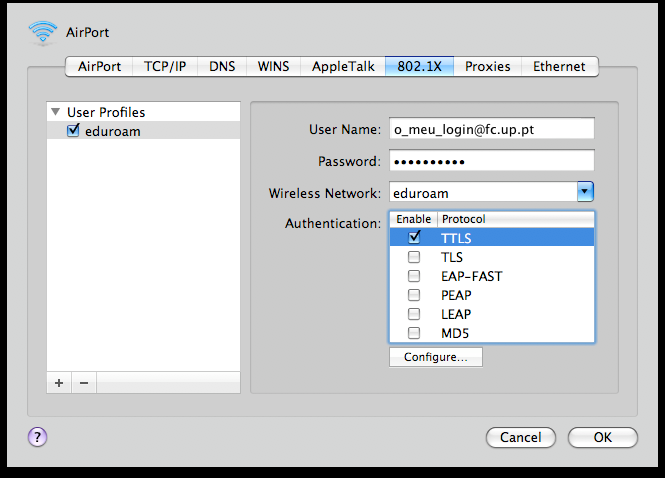Click into the Password field

[492, 161]
